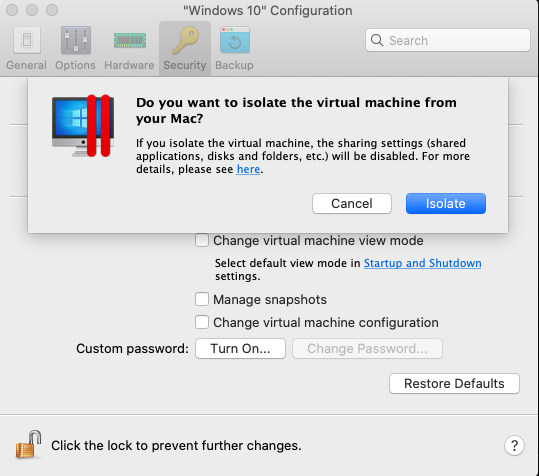The height and width of the screenshot is (476, 539).
Task: Select the Hardware memory chip icon
Action: coord(130,40)
